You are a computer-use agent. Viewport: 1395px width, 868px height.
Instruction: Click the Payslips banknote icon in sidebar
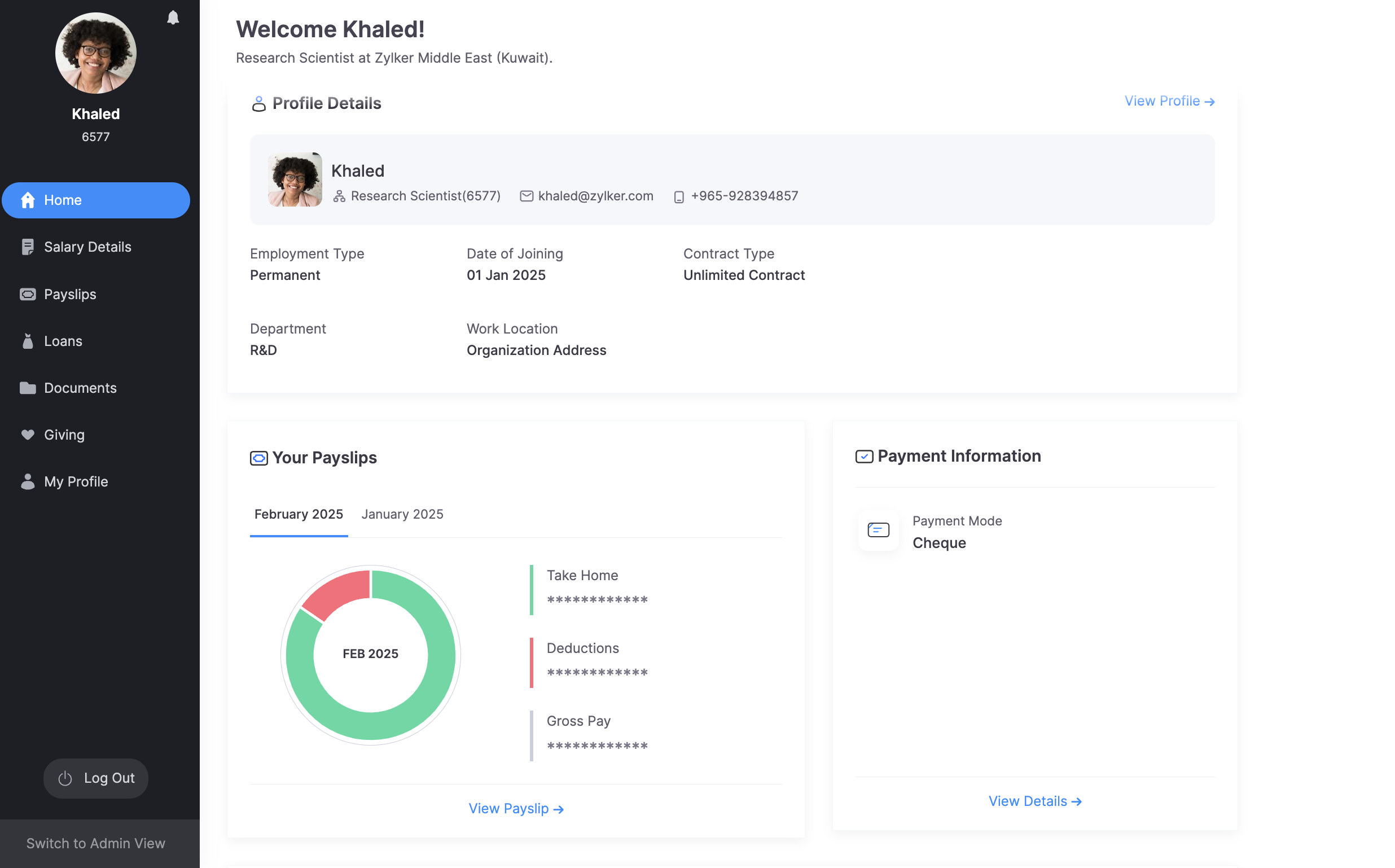pyautogui.click(x=28, y=295)
